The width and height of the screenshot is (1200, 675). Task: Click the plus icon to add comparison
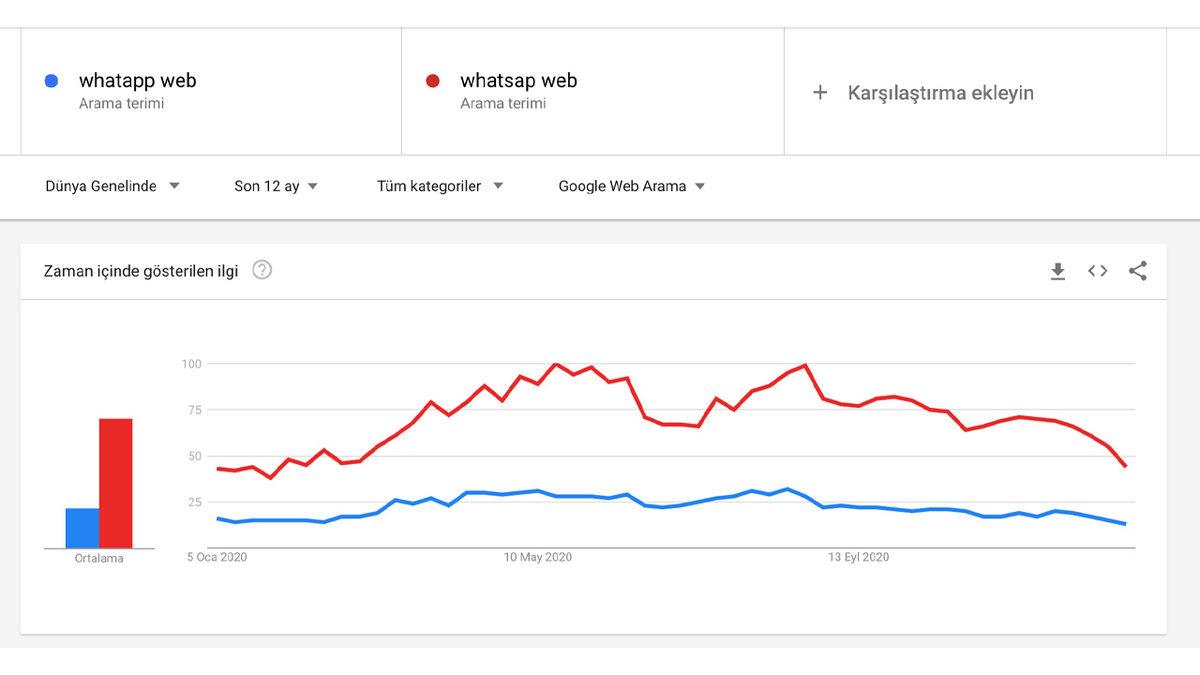[820, 92]
